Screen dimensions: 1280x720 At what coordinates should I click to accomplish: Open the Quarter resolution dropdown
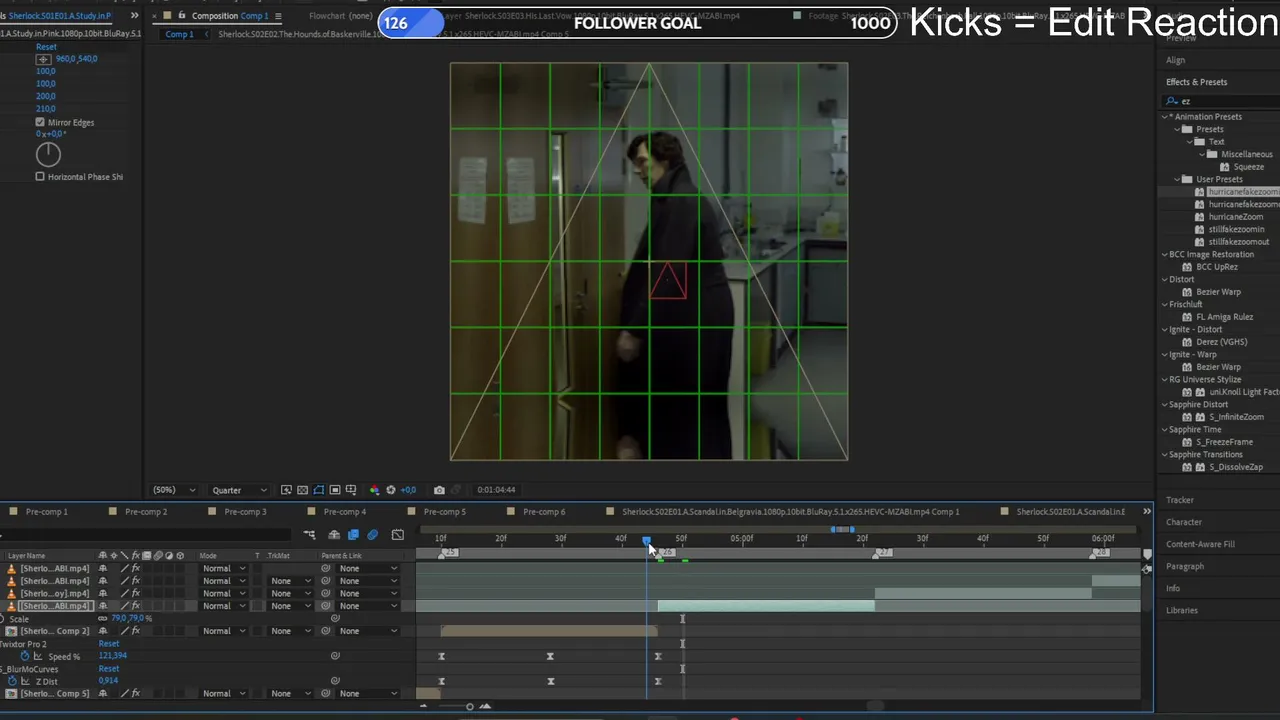tap(239, 490)
